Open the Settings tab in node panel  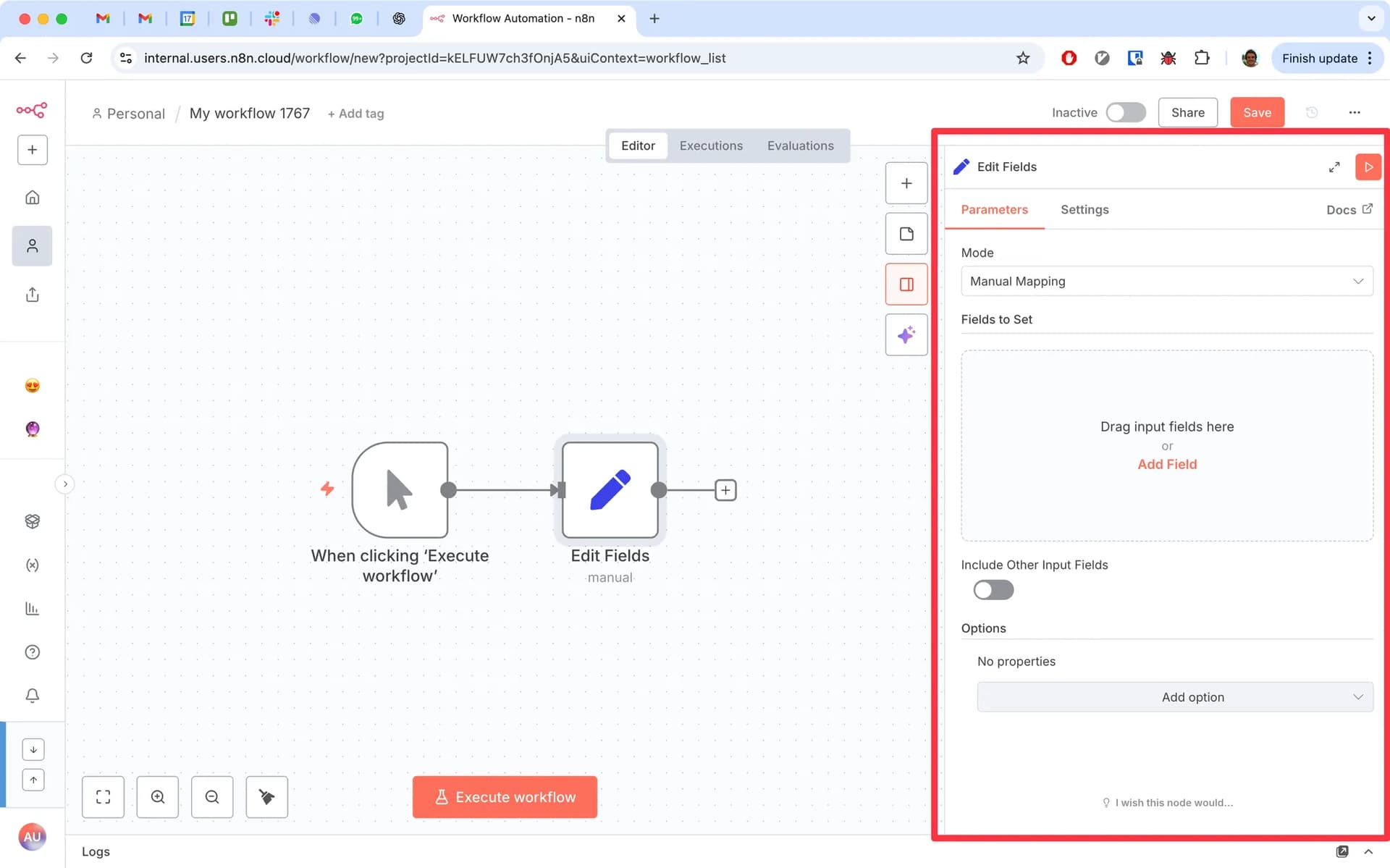click(x=1084, y=209)
